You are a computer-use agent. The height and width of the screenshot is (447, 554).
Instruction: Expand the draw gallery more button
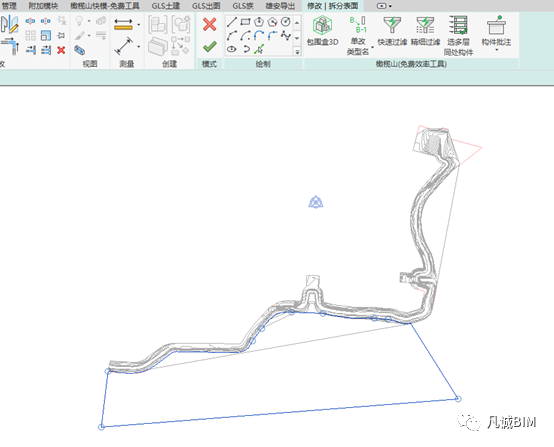click(x=297, y=52)
